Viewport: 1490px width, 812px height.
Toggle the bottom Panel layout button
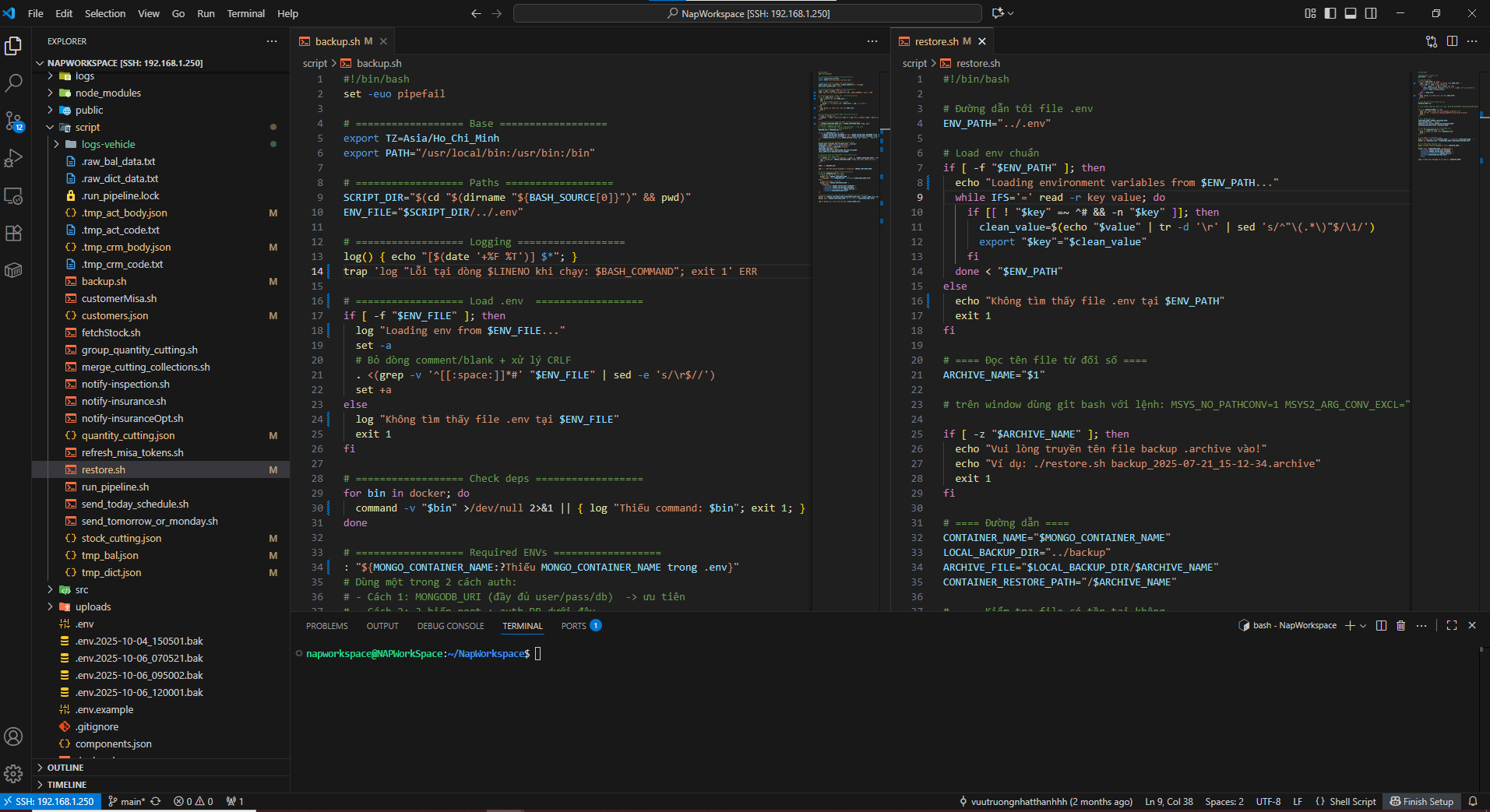click(1351, 13)
